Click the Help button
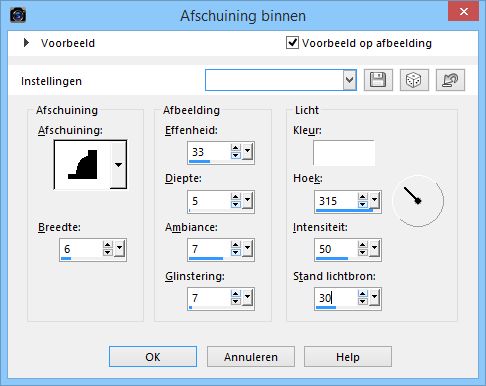486x386 pixels. pos(348,357)
